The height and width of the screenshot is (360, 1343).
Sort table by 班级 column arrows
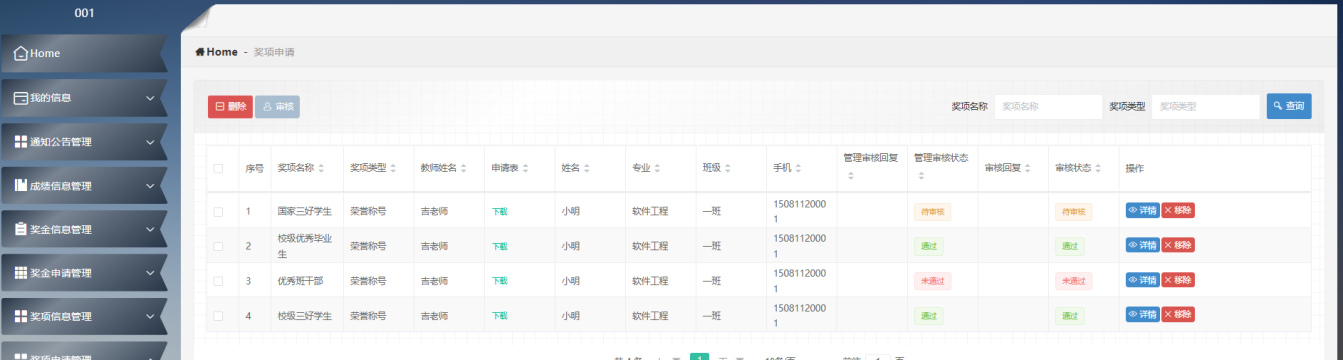tap(728, 168)
